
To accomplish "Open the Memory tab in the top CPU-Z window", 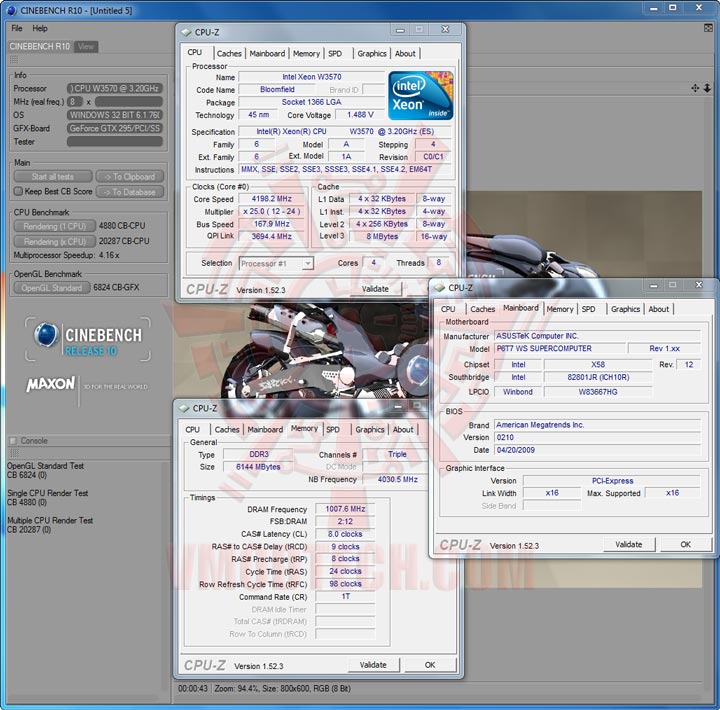I will (x=306, y=53).
